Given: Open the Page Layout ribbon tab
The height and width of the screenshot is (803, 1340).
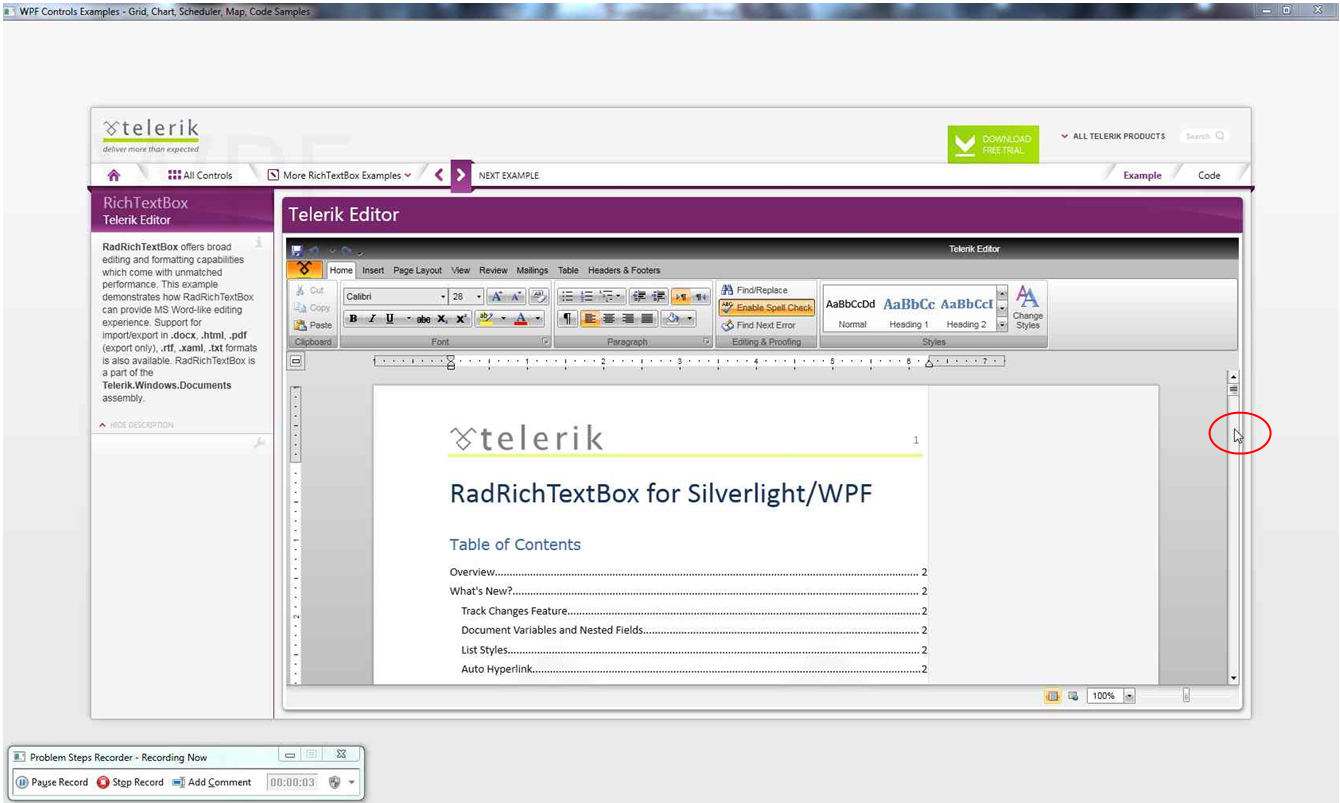Looking at the screenshot, I should (417, 270).
